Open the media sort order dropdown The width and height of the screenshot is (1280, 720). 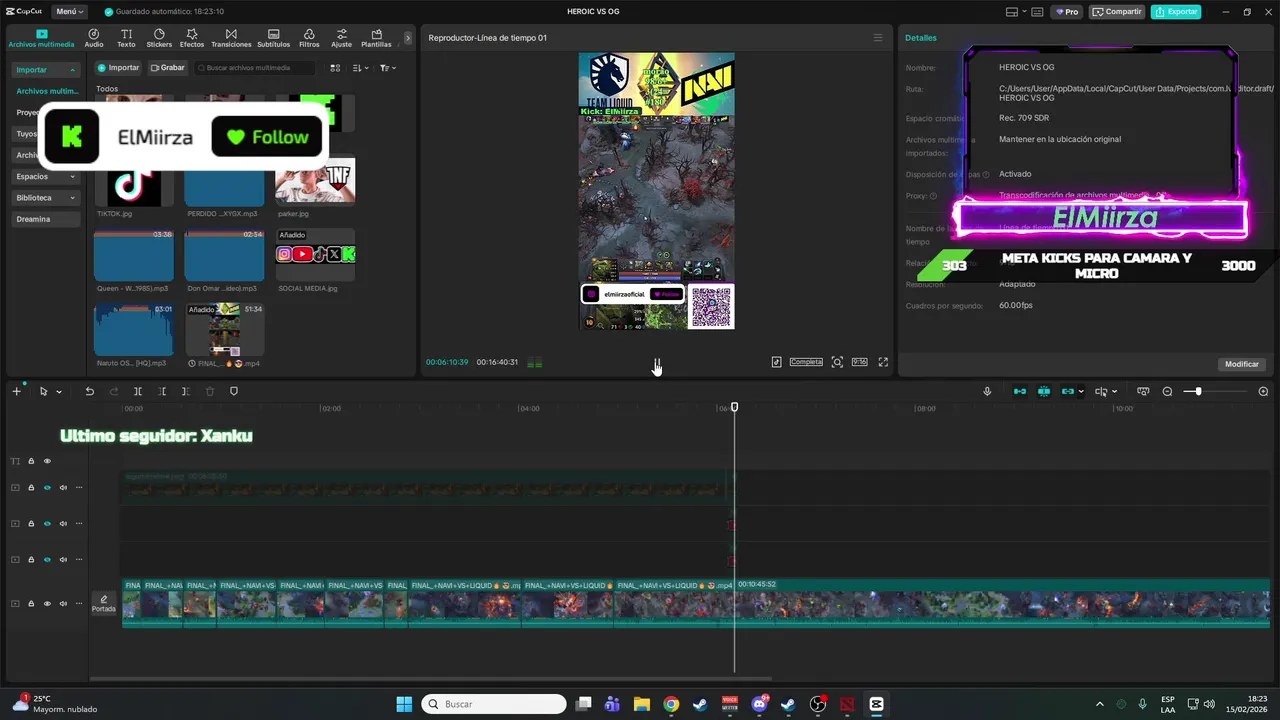coord(361,68)
